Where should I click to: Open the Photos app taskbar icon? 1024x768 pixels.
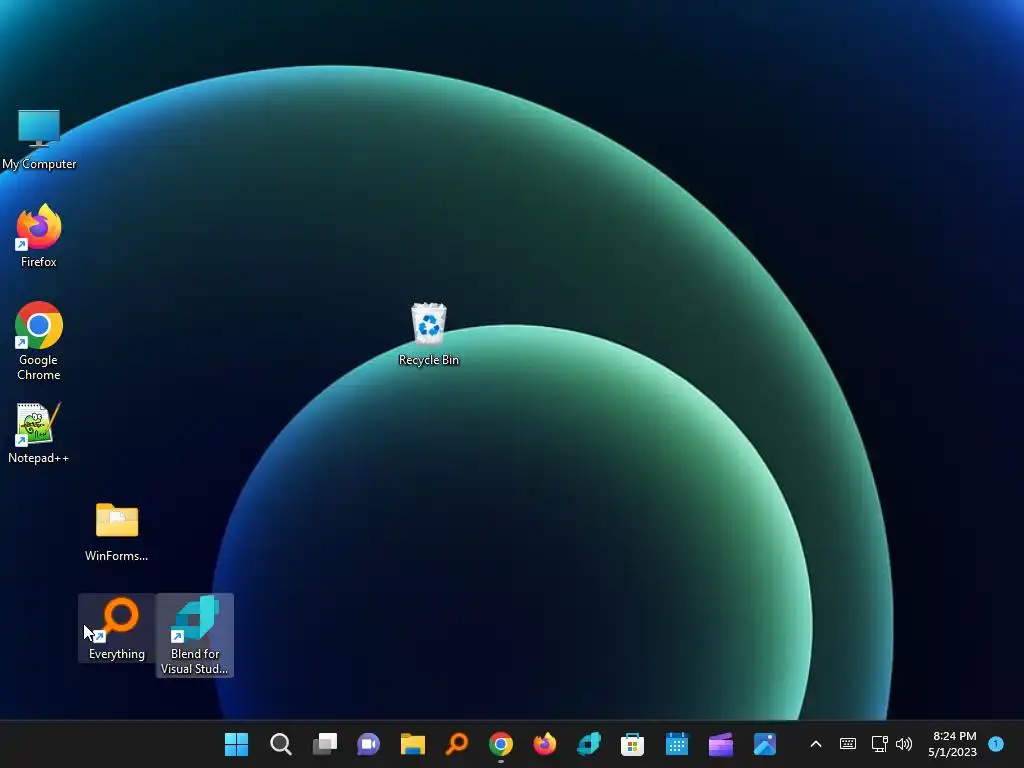click(765, 744)
